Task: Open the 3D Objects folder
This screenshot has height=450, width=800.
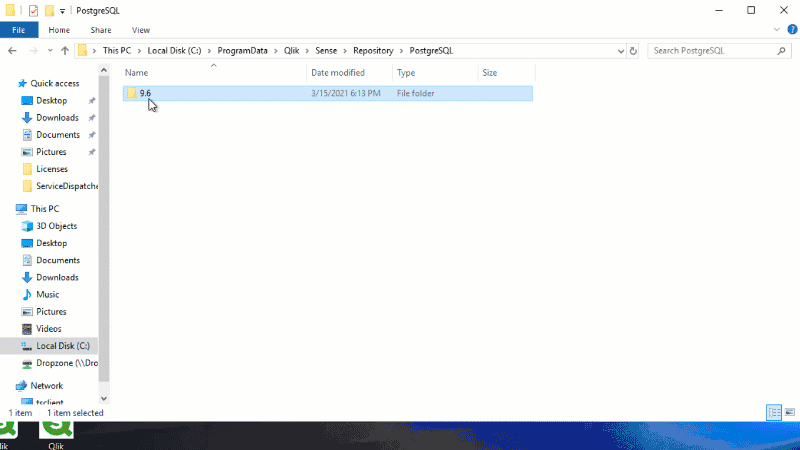Action: tap(57, 226)
